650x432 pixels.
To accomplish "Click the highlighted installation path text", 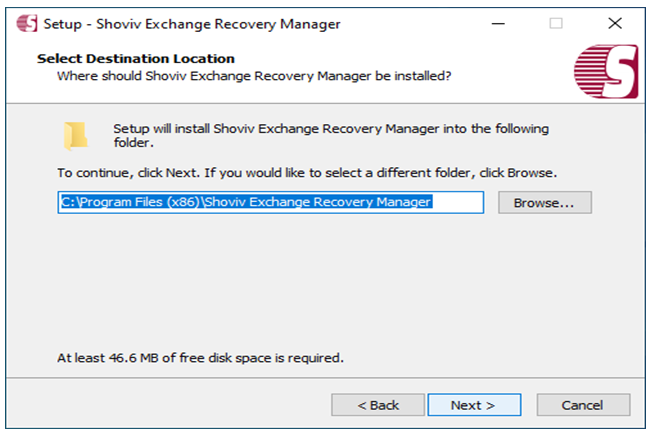I will (x=246, y=202).
